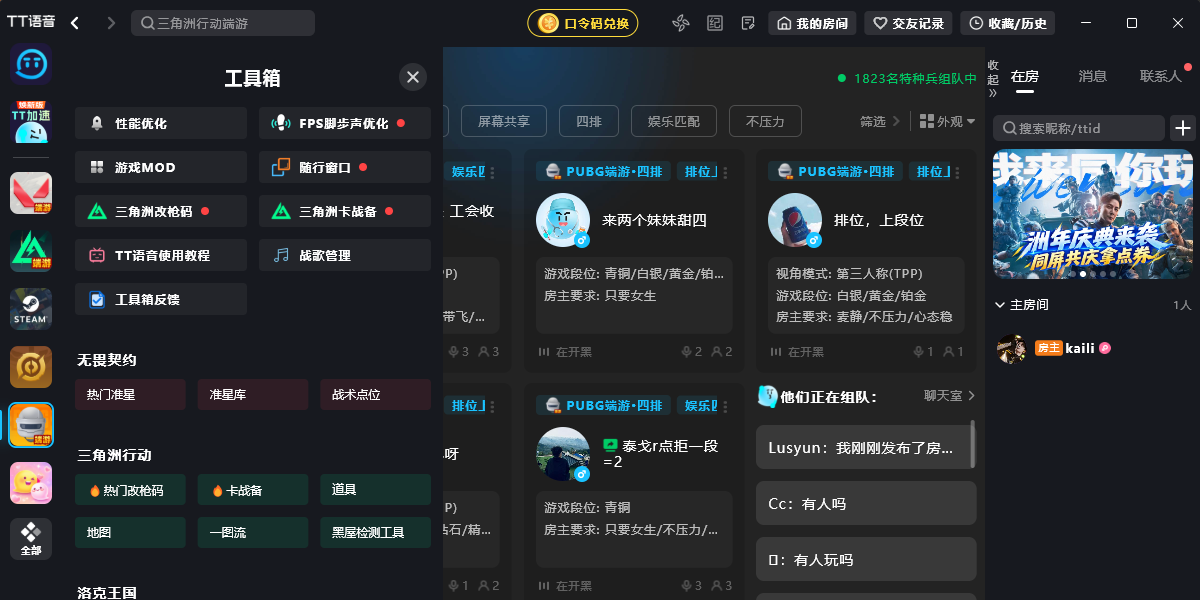Screen dimensions: 1200x600
Task: Open FPS脚步声优化 tool
Action: pyautogui.click(x=345, y=123)
